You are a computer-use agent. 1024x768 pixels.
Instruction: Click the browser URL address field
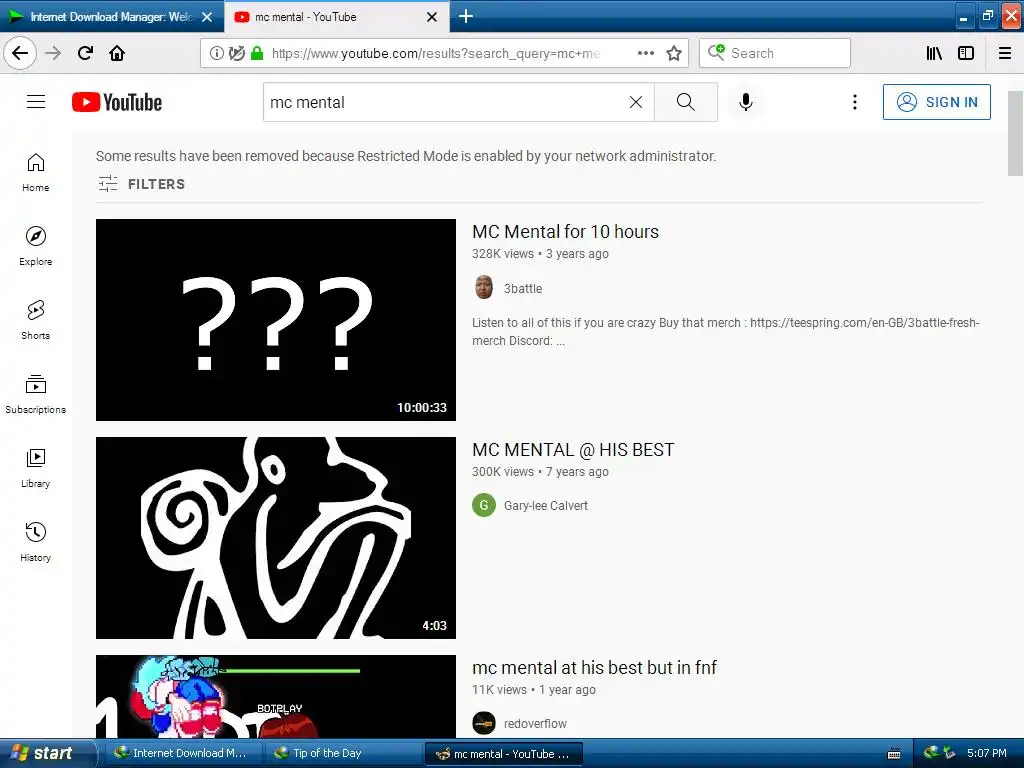[434, 53]
